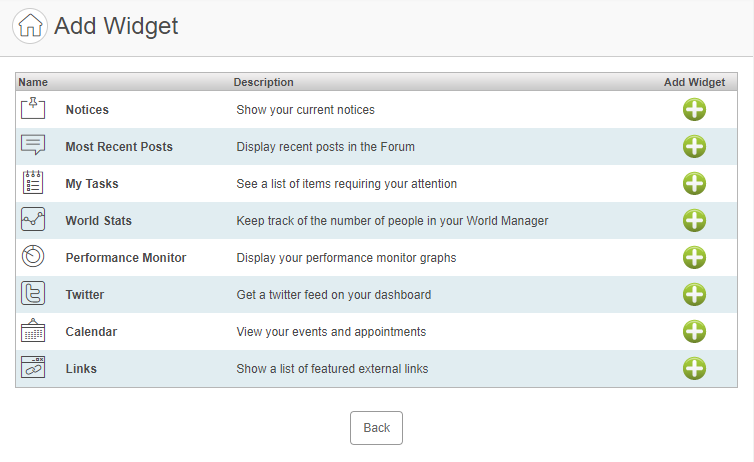Image resolution: width=754 pixels, height=462 pixels.
Task: Add the Performance Monitor widget
Action: (x=694, y=258)
